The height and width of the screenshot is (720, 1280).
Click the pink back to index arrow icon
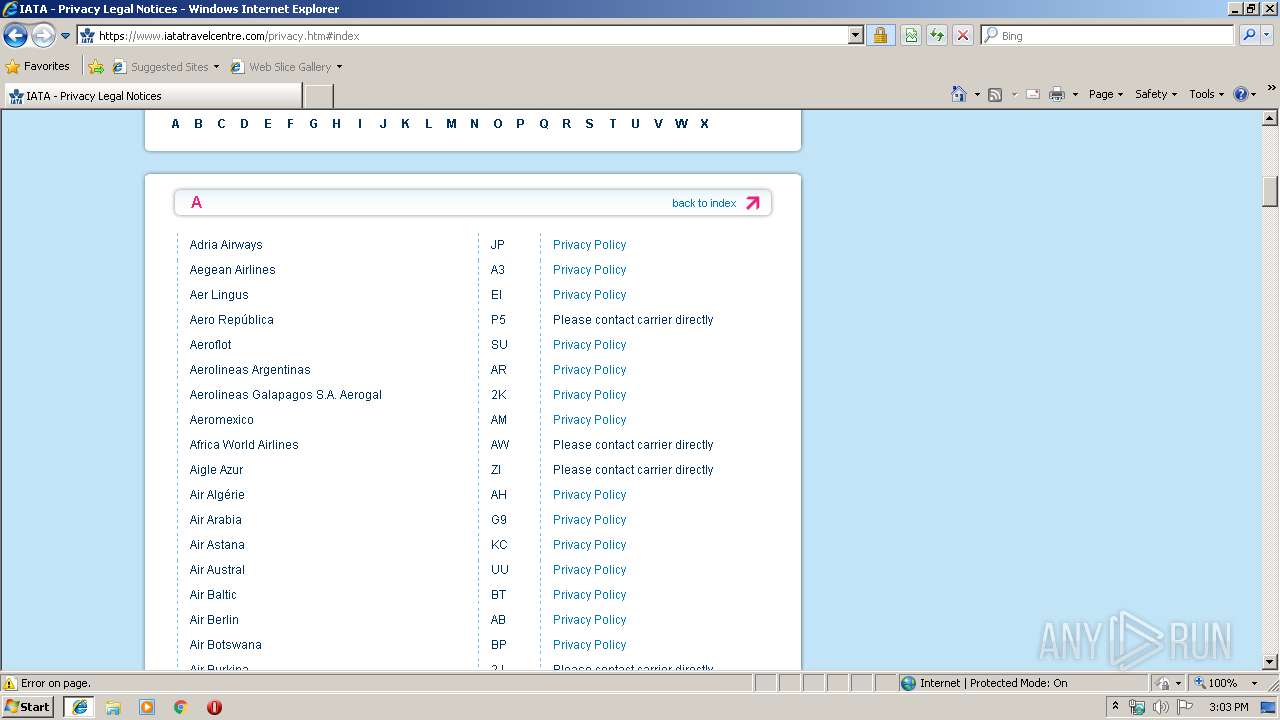click(753, 203)
